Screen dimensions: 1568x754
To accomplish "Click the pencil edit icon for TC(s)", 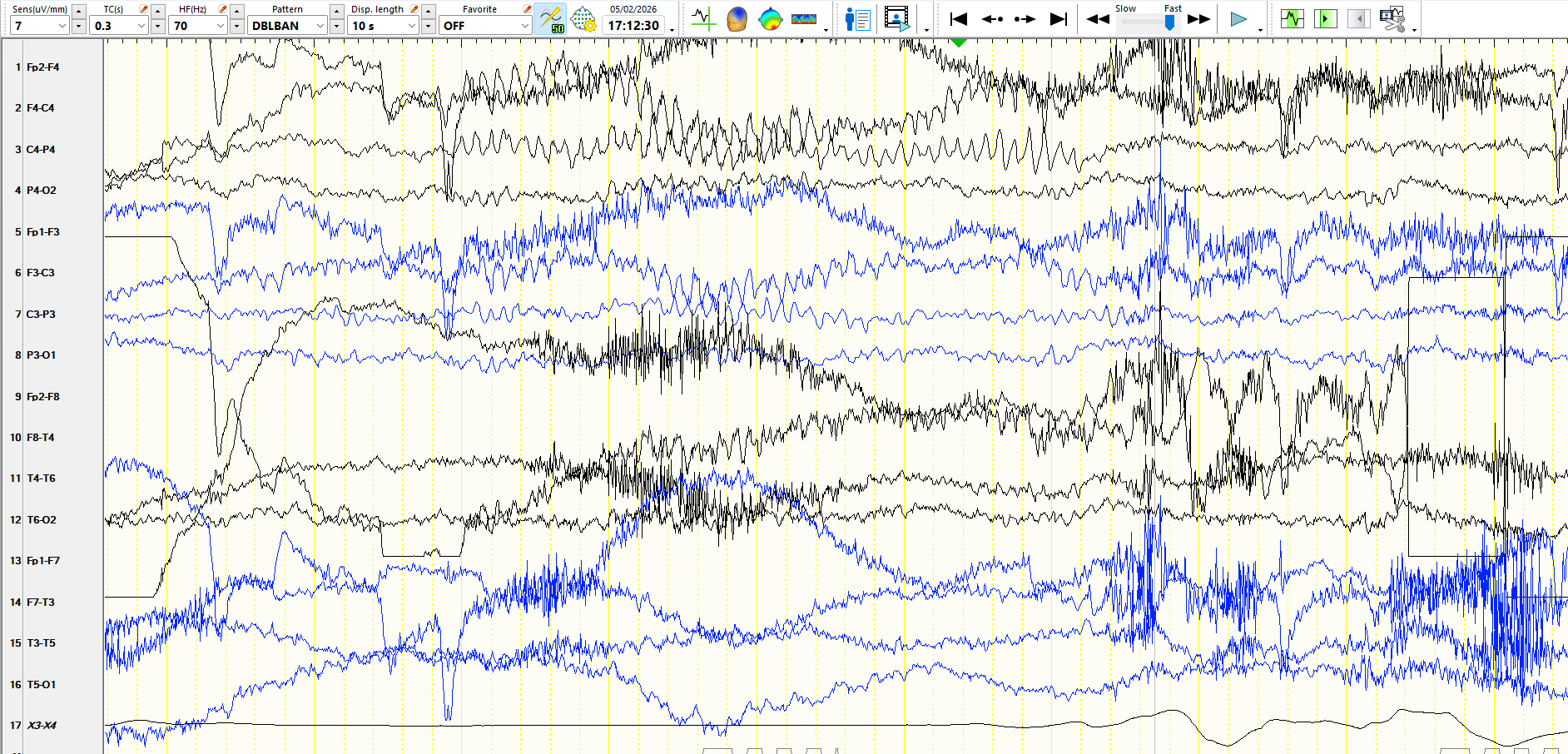I will (143, 9).
